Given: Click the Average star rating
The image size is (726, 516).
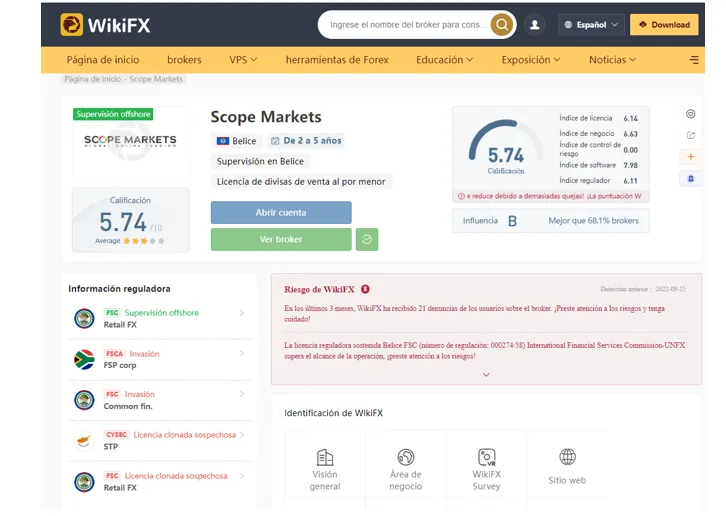Looking at the screenshot, I should (144, 241).
